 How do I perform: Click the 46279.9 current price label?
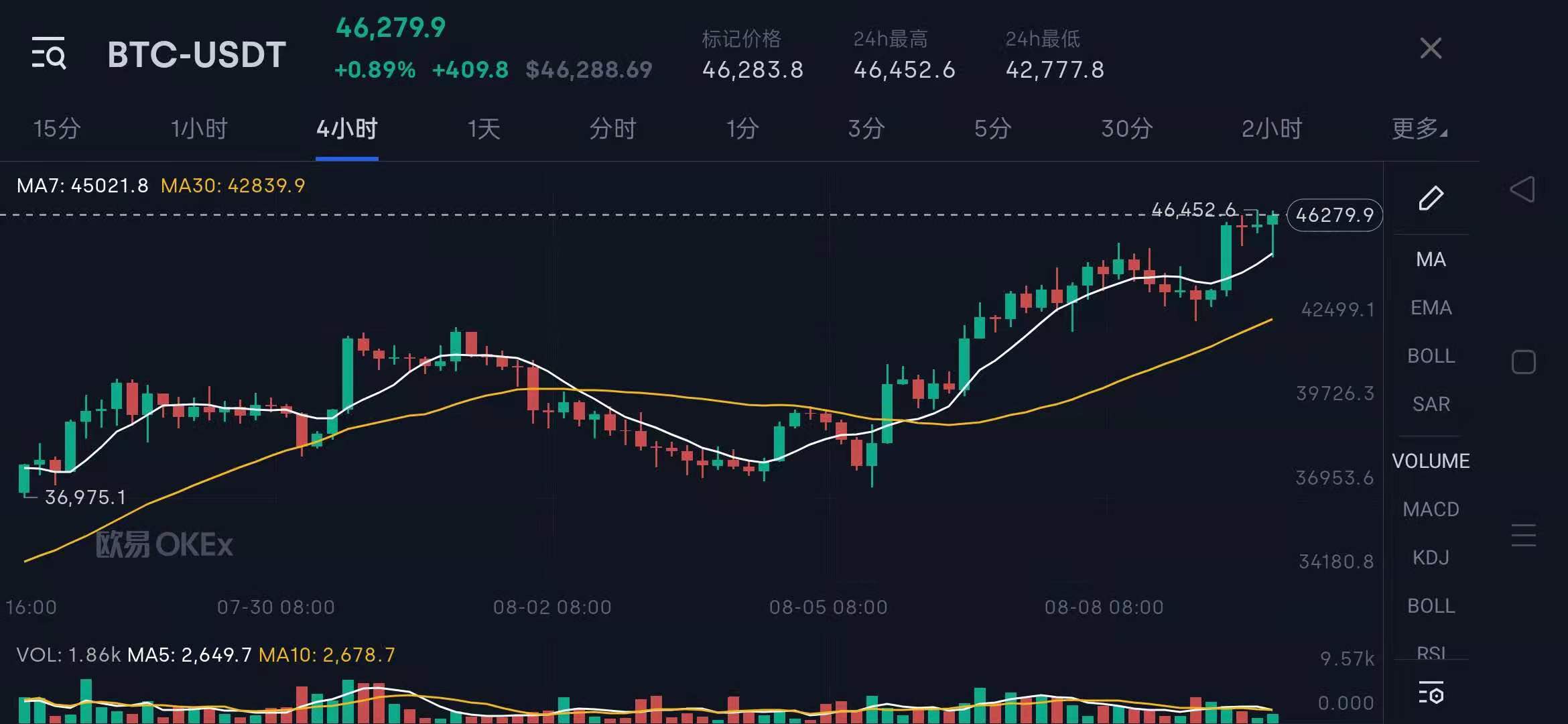[x=1334, y=215]
